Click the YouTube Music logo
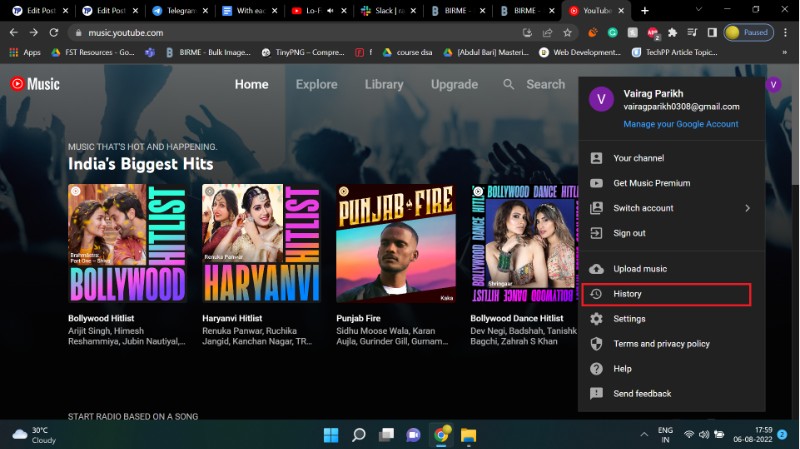800x449 pixels. point(35,85)
